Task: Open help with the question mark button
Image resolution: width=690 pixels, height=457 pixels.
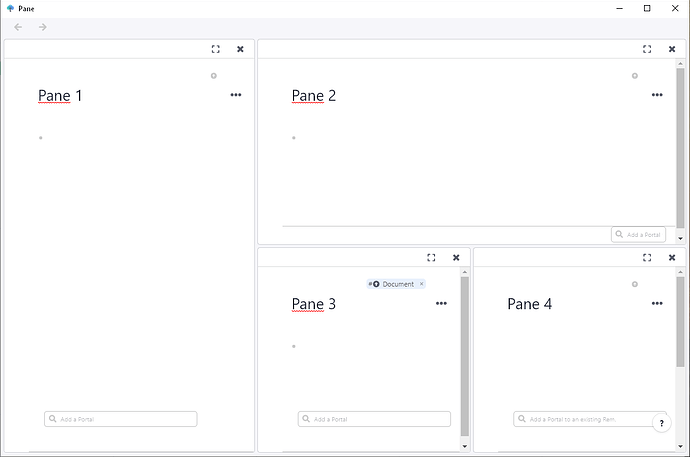Action: pyautogui.click(x=661, y=423)
